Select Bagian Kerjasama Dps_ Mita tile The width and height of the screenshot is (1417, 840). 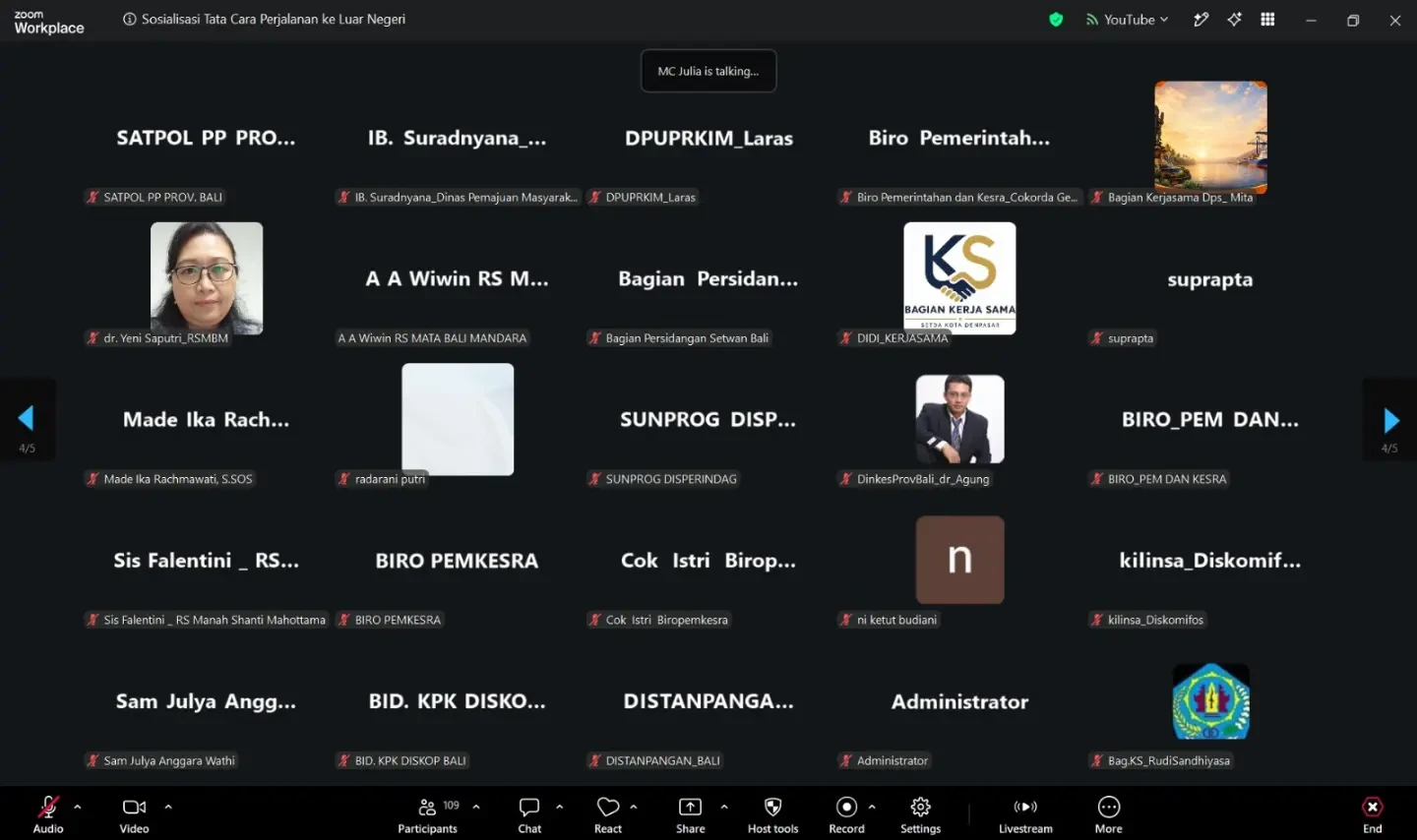point(1210,138)
